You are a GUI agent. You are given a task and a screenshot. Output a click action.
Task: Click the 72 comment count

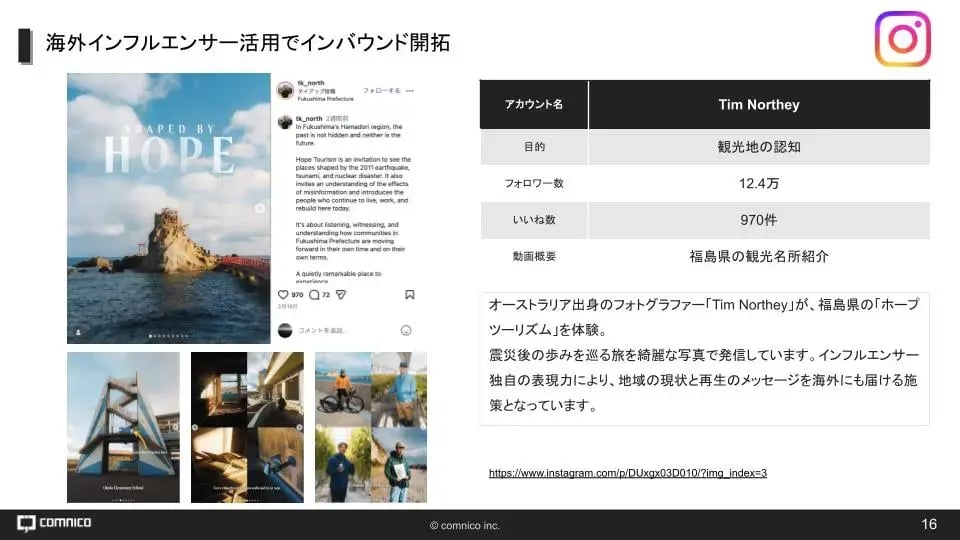click(x=326, y=294)
